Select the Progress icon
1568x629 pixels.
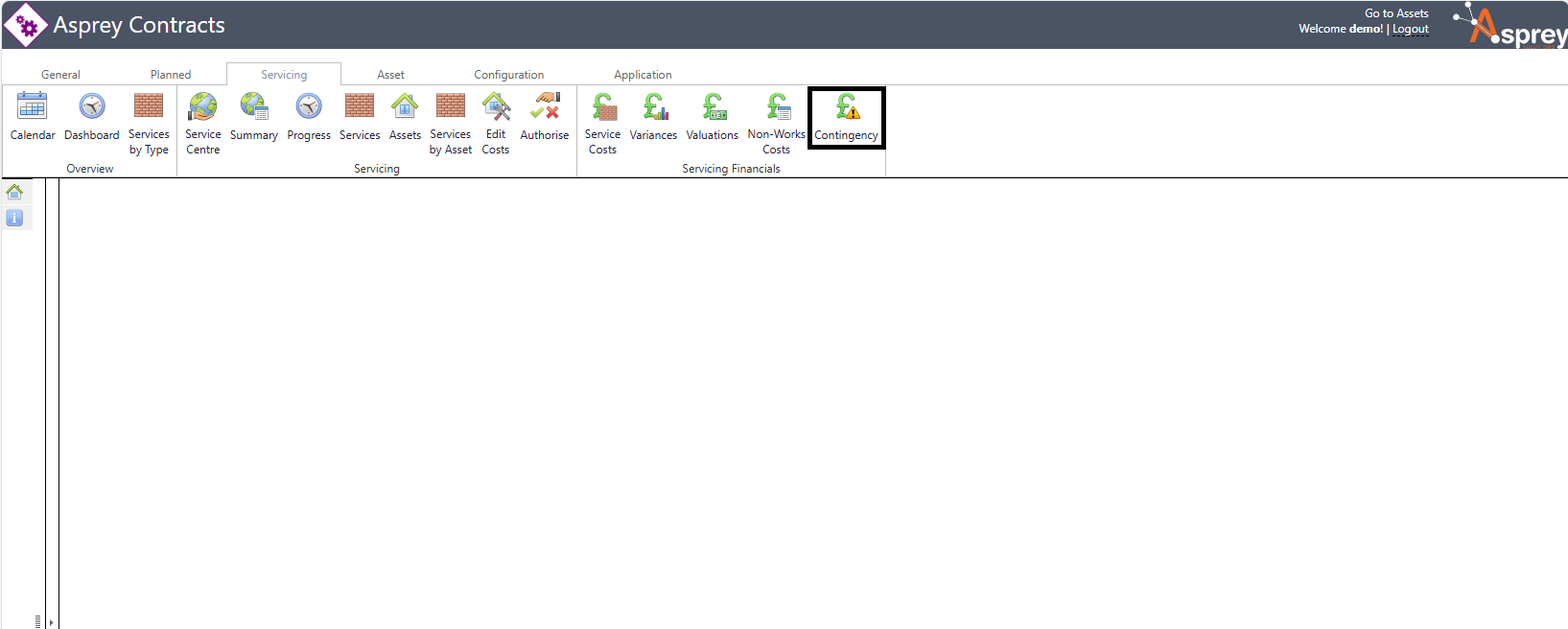309,106
